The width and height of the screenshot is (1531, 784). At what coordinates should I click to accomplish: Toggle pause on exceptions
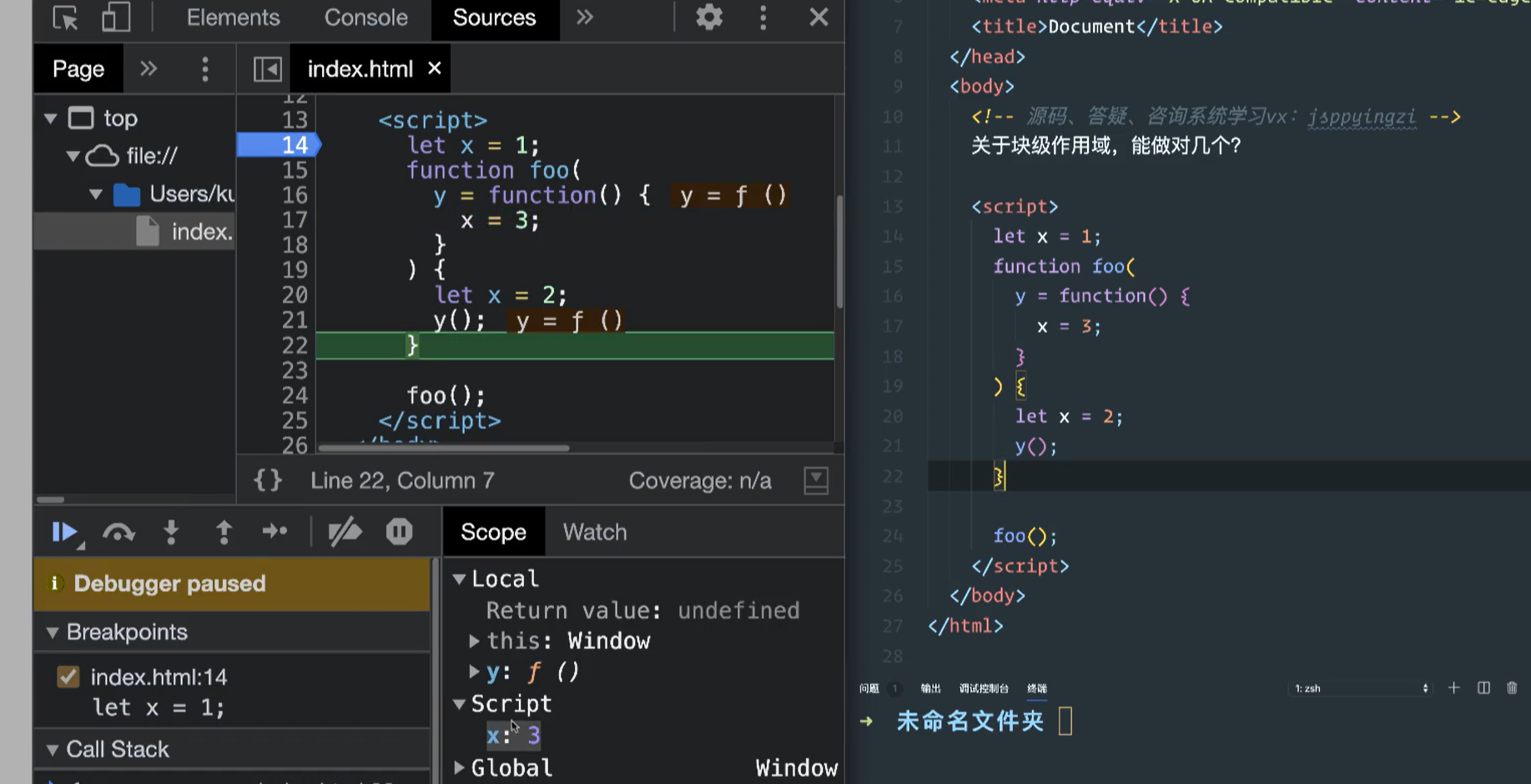(x=399, y=531)
